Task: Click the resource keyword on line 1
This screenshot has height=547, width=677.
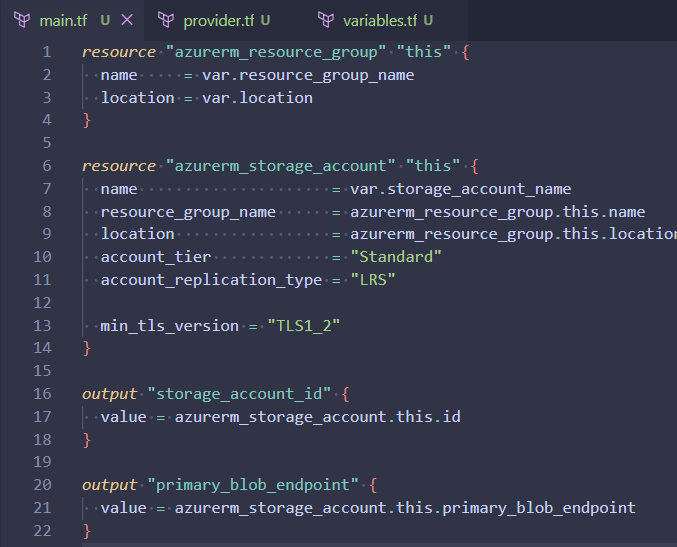Action: (x=119, y=52)
